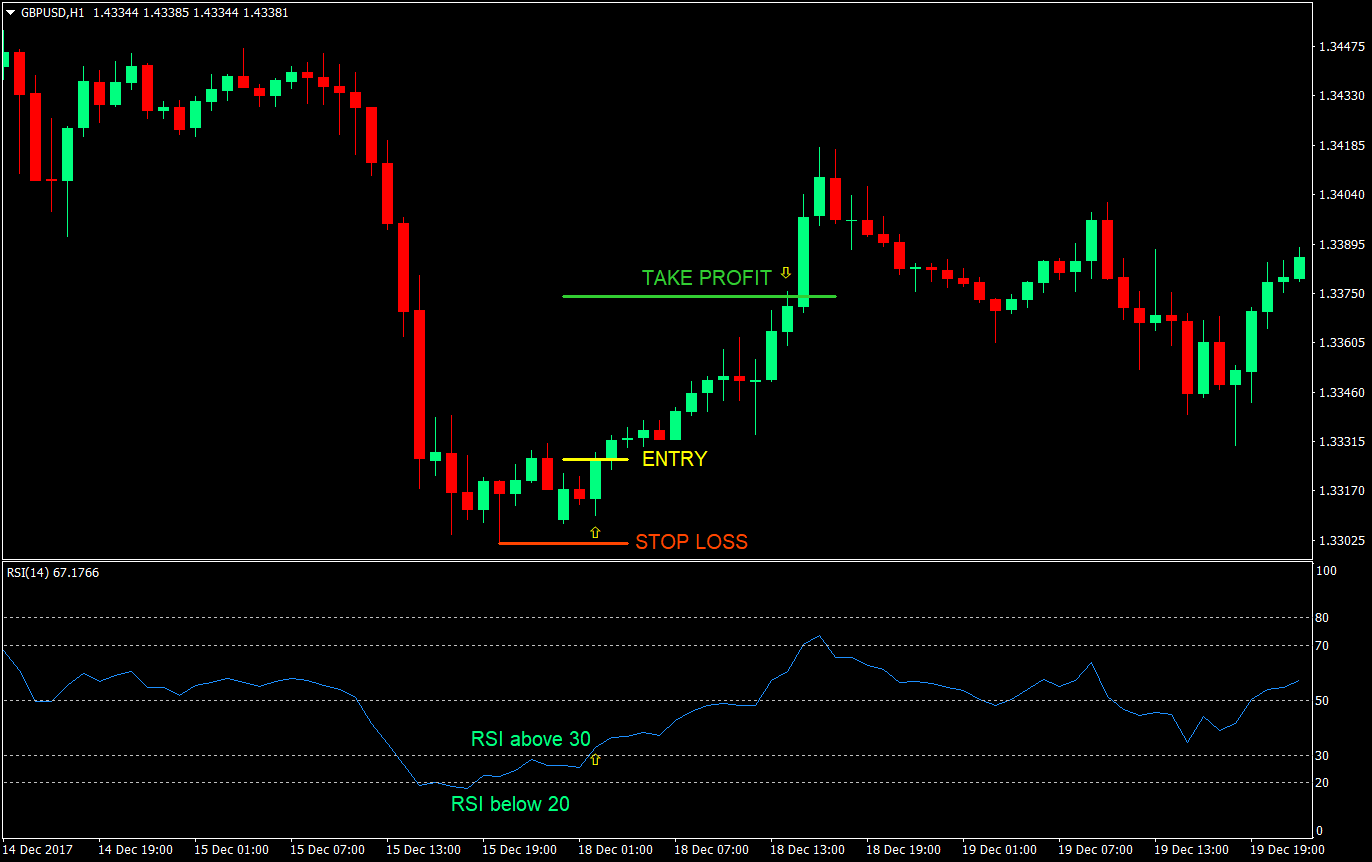Click the TAKE PROFIT text label

(706, 278)
